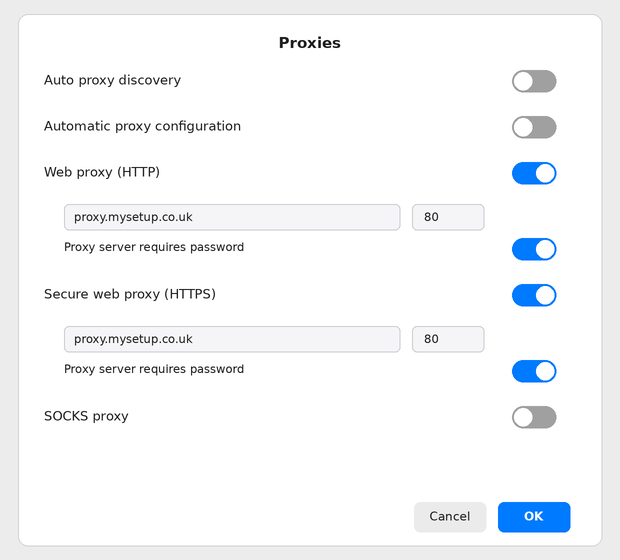The image size is (620, 560).
Task: Click the Auto proxy discovery label
Action: click(112, 80)
